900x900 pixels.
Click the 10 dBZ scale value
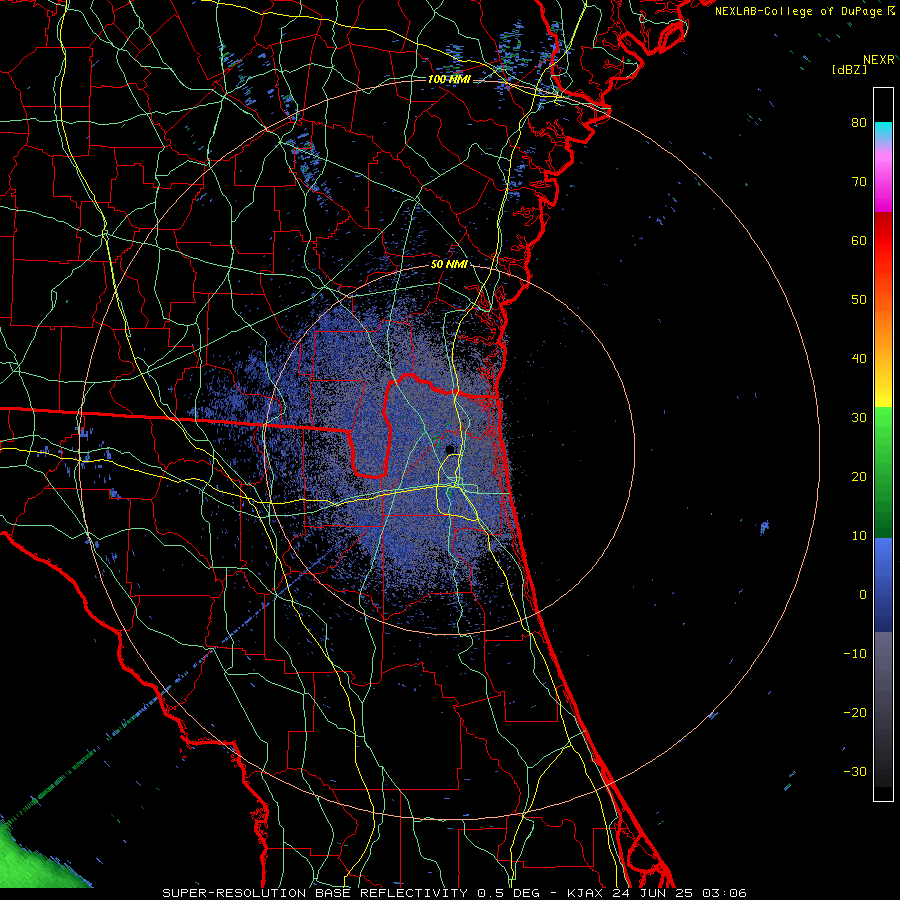click(x=859, y=536)
